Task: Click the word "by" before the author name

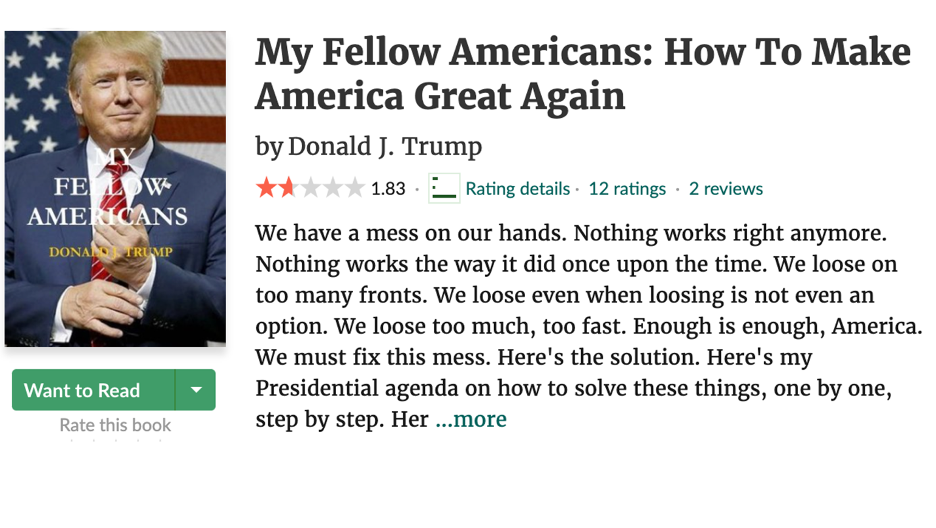Action: pyautogui.click(x=269, y=147)
